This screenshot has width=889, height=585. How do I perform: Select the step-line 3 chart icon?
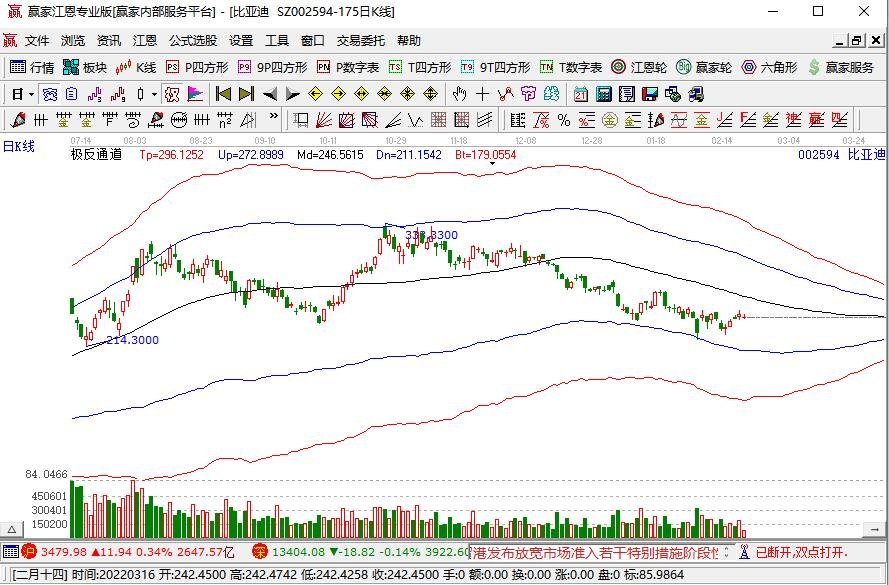95,94
